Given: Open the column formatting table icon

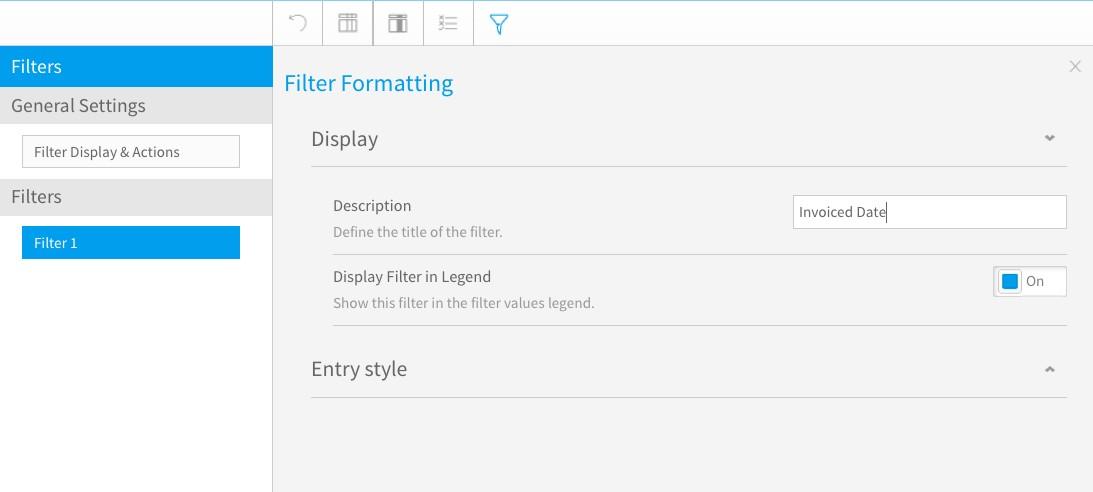Looking at the screenshot, I should (348, 24).
